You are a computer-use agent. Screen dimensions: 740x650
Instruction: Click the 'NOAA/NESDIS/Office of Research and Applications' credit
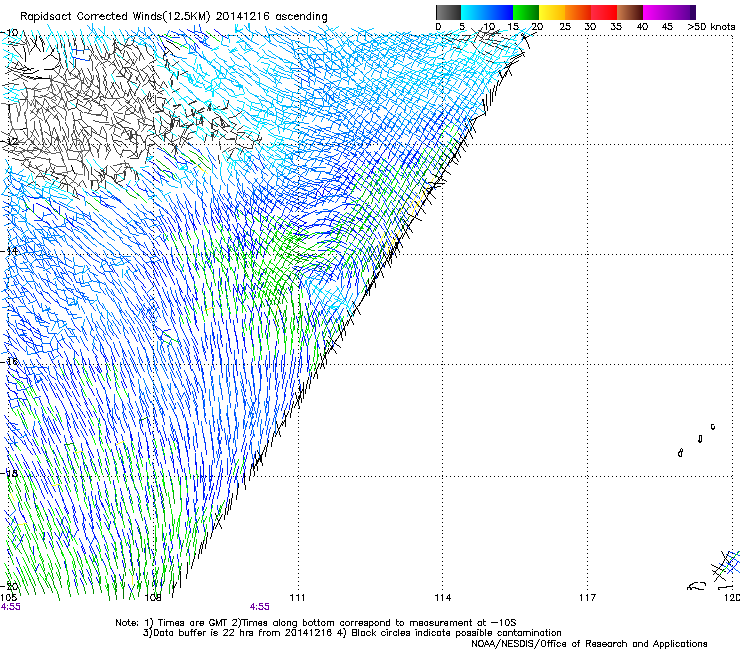[589, 644]
